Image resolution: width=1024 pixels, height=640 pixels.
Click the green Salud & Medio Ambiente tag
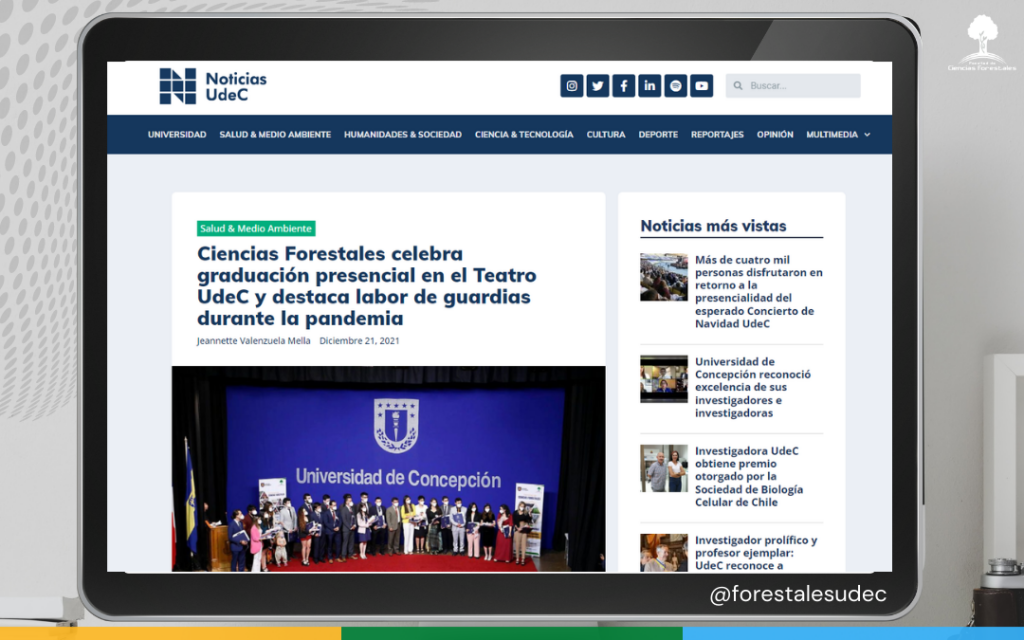click(x=256, y=229)
